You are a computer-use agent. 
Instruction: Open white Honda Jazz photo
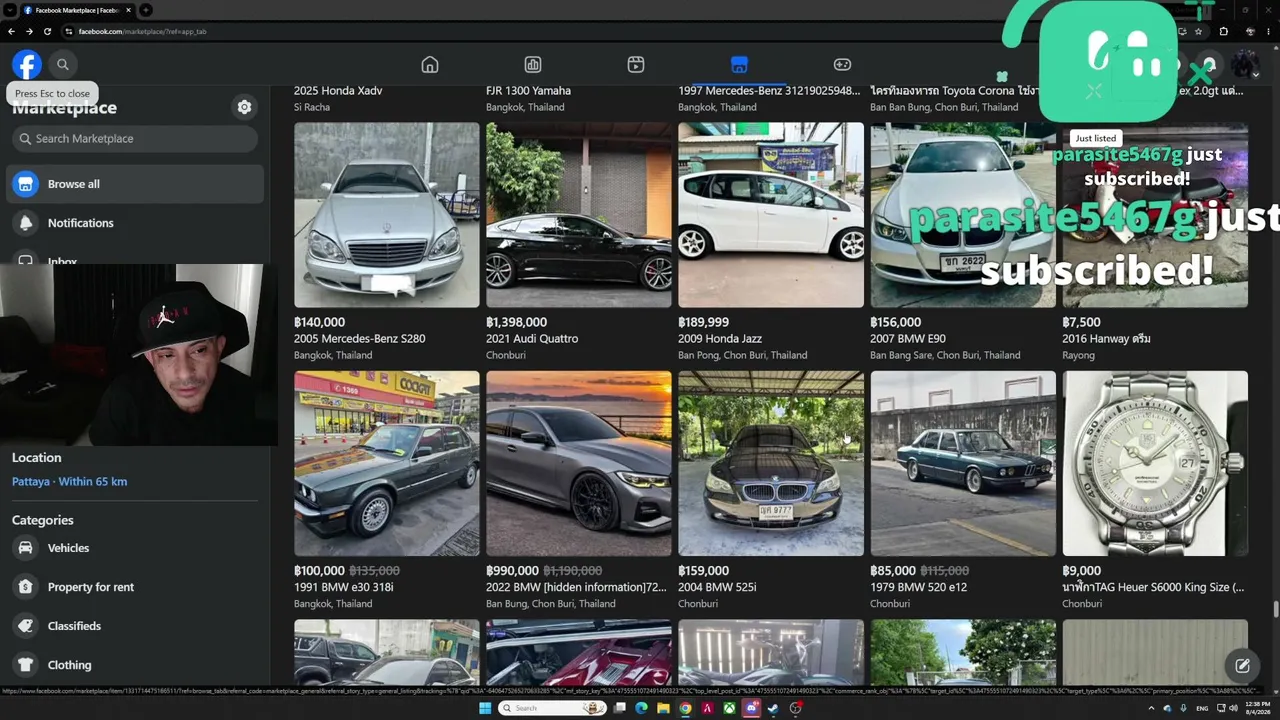point(771,215)
